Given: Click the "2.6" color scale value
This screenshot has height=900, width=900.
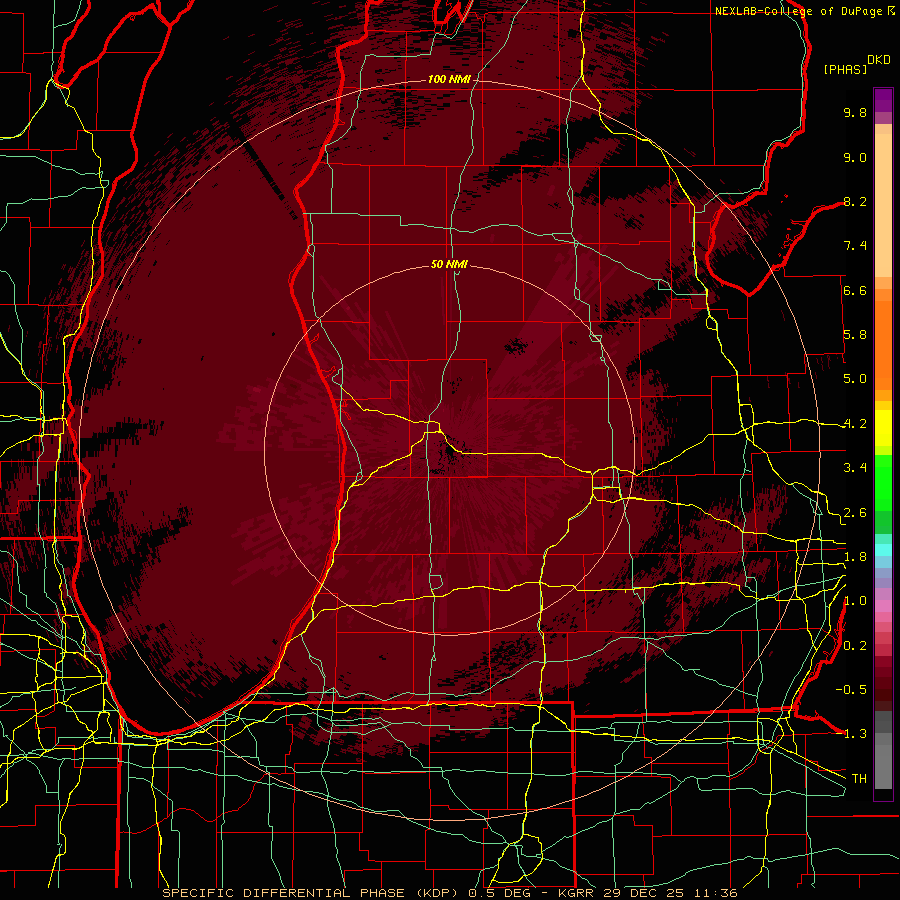Looking at the screenshot, I should click(x=855, y=513).
